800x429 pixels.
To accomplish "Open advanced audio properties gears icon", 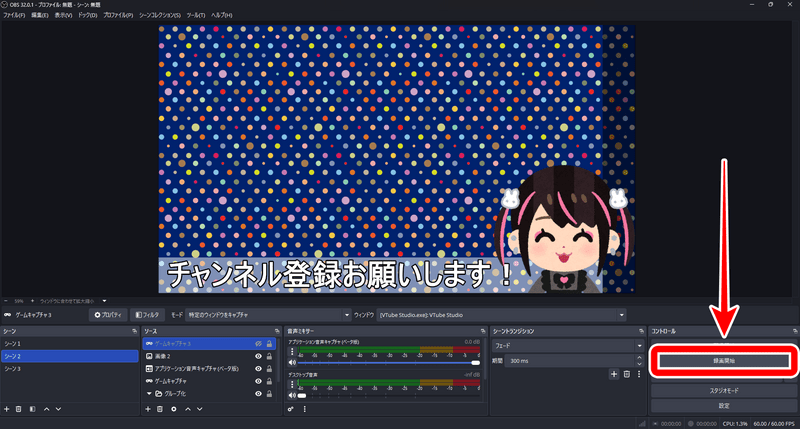I will (290, 409).
